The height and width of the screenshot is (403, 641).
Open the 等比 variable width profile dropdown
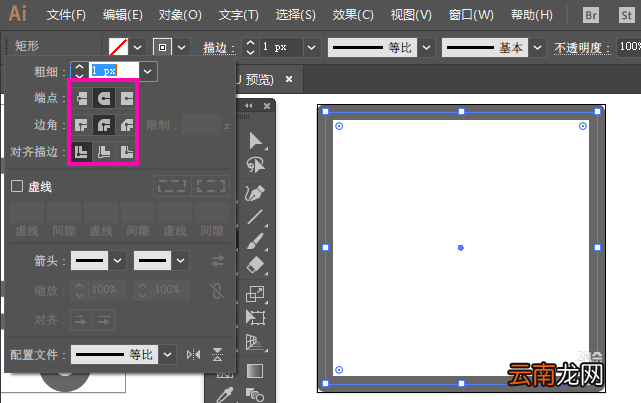[x=426, y=47]
